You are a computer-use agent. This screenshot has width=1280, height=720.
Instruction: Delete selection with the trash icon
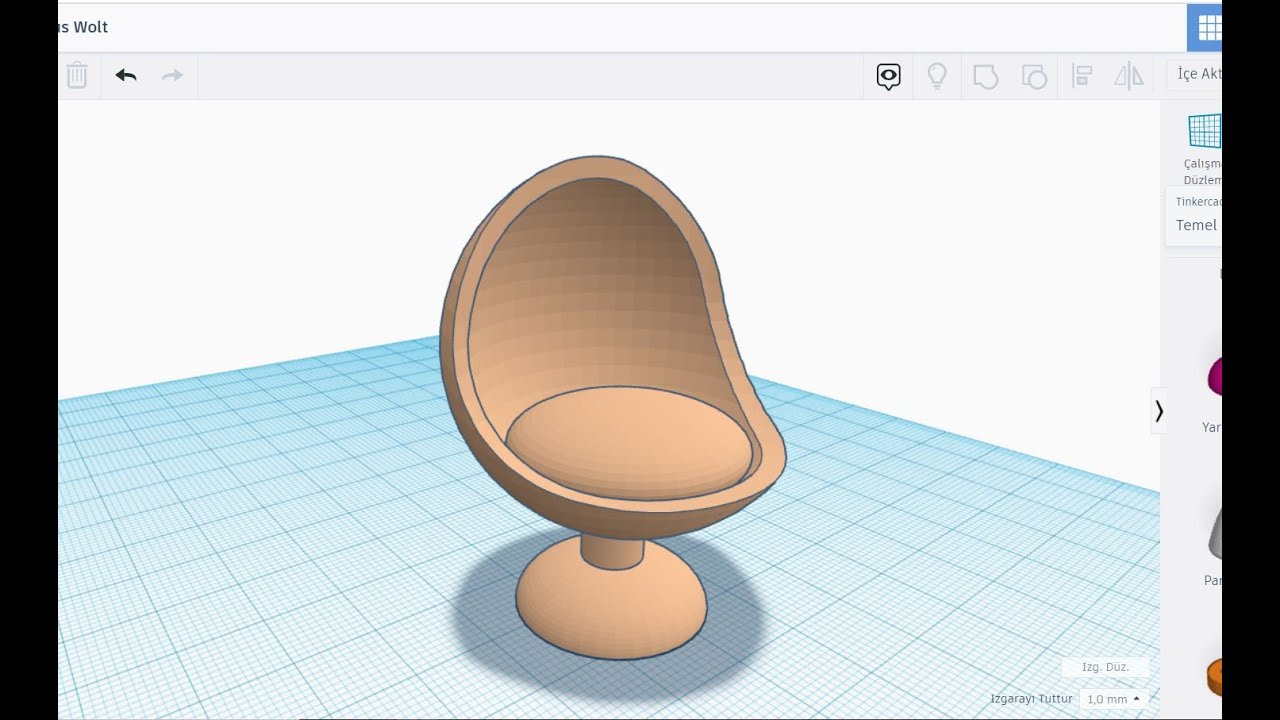coord(77,75)
